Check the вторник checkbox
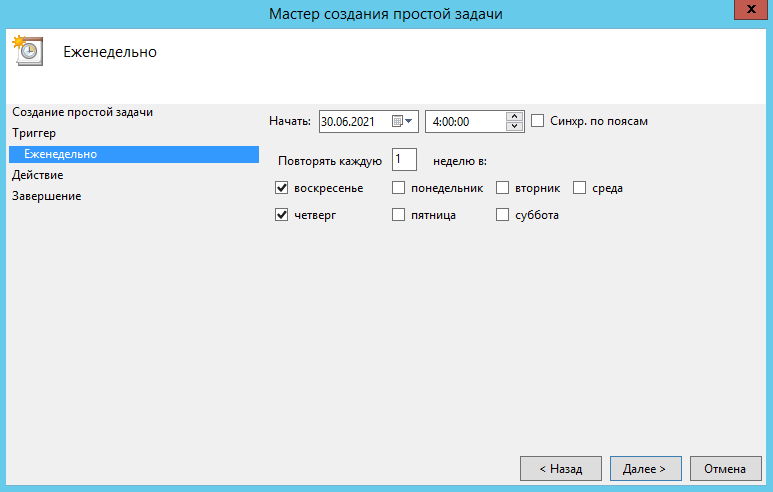Viewport: 773px width, 492px height. pos(503,188)
